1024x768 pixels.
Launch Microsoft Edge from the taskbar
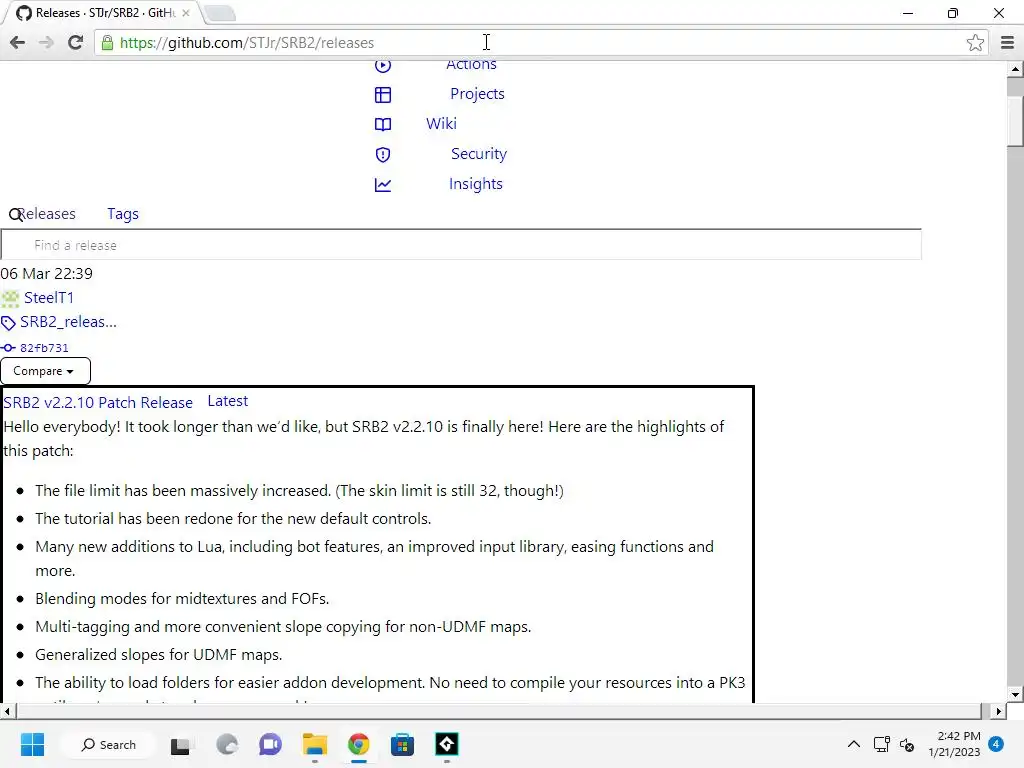click(x=227, y=744)
